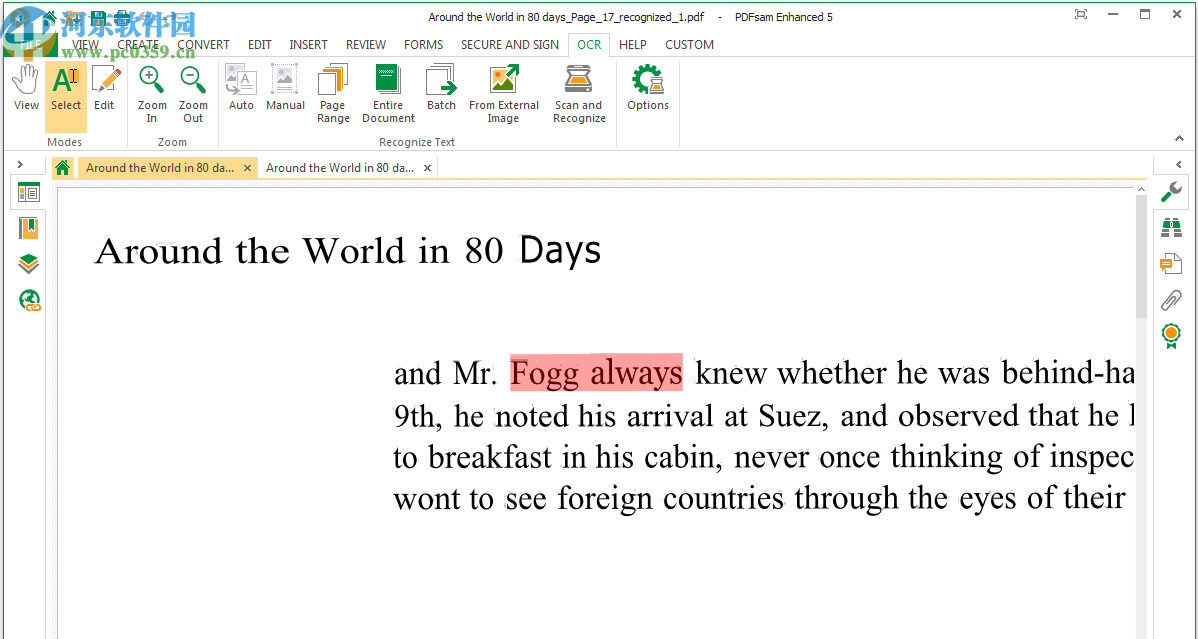
Task: Switch to Edit mode in ribbon
Action: tap(104, 88)
